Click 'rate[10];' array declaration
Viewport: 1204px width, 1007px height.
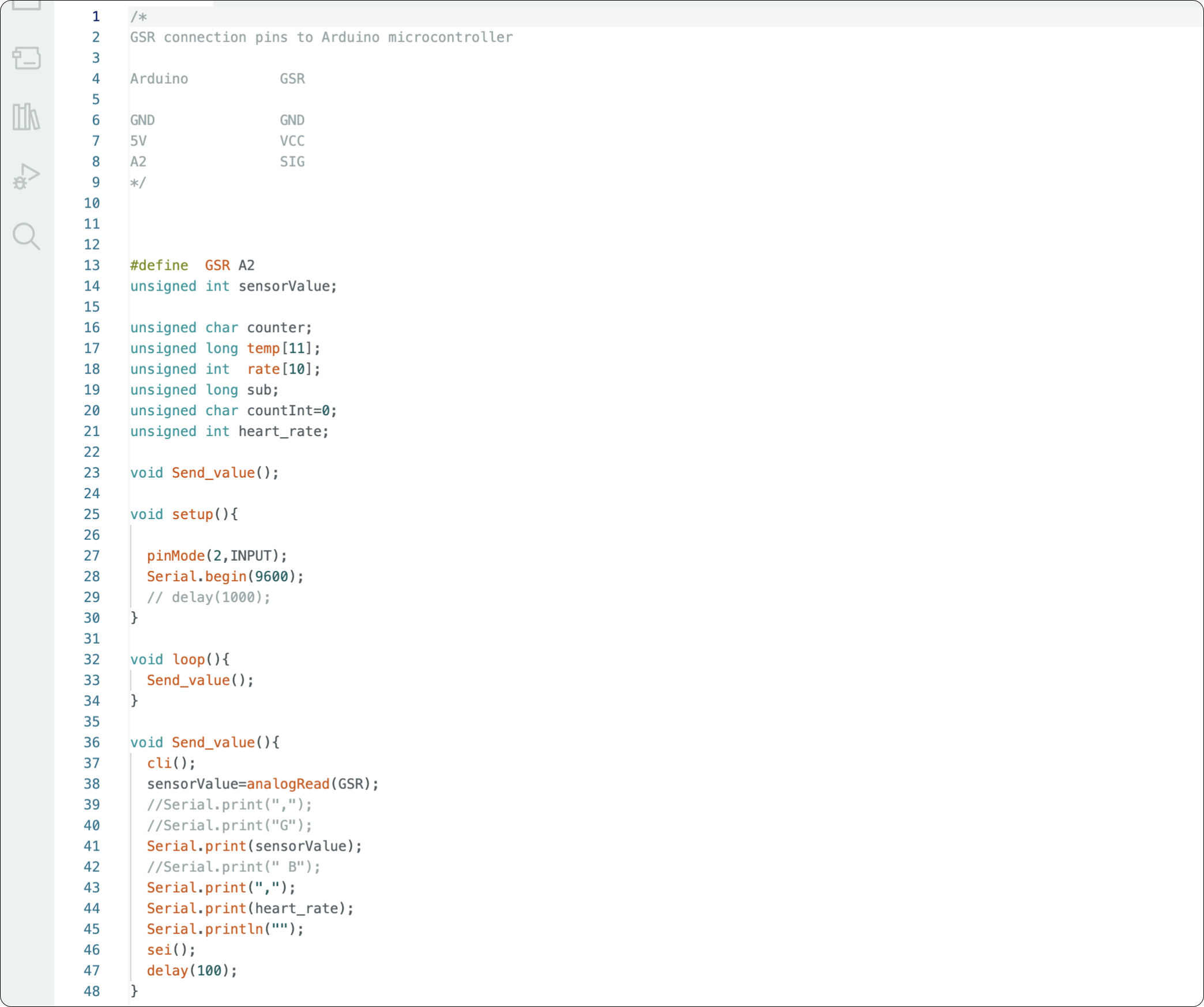pos(284,369)
